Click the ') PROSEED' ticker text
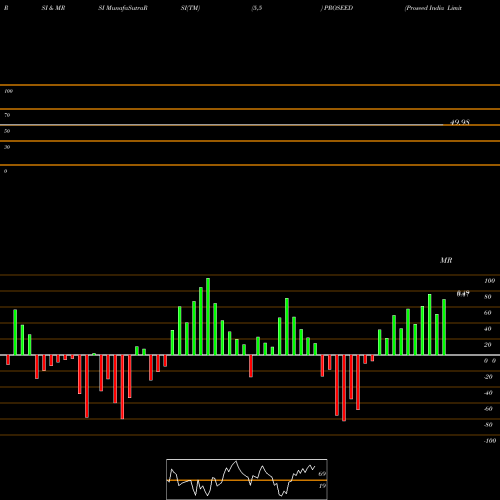The width and height of the screenshot is (500, 500). pyautogui.click(x=337, y=8)
